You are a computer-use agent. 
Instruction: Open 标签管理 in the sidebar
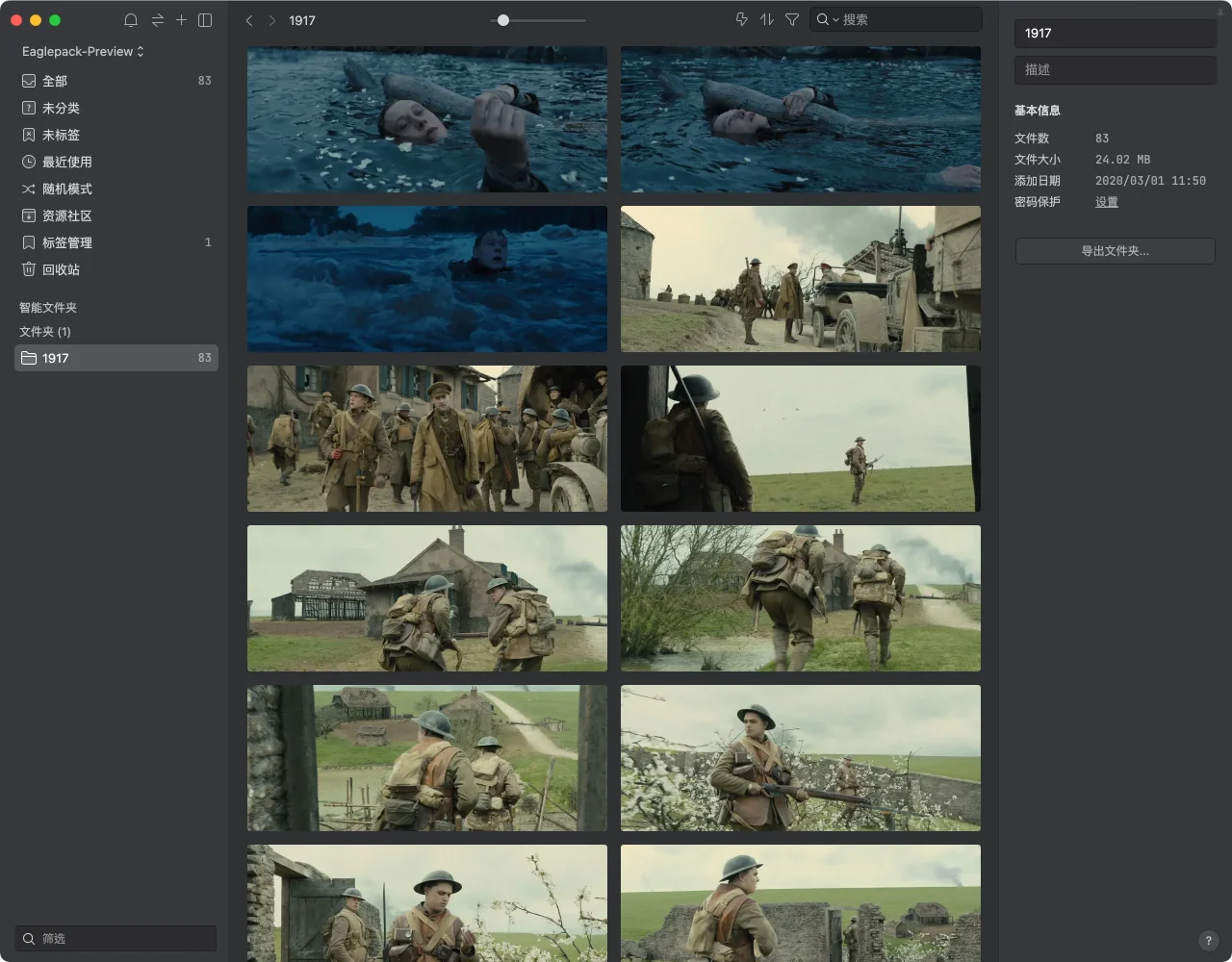116,242
